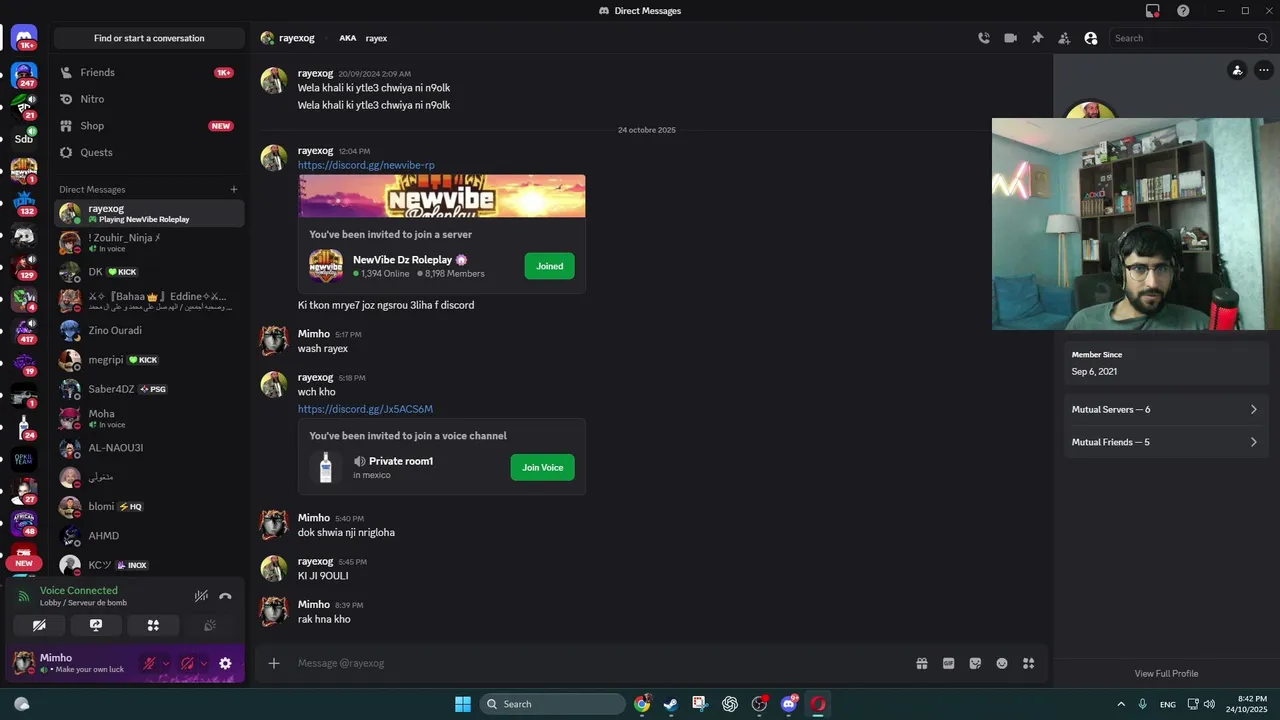The image size is (1280, 720).
Task: Undeafen the headphones
Action: 187,663
